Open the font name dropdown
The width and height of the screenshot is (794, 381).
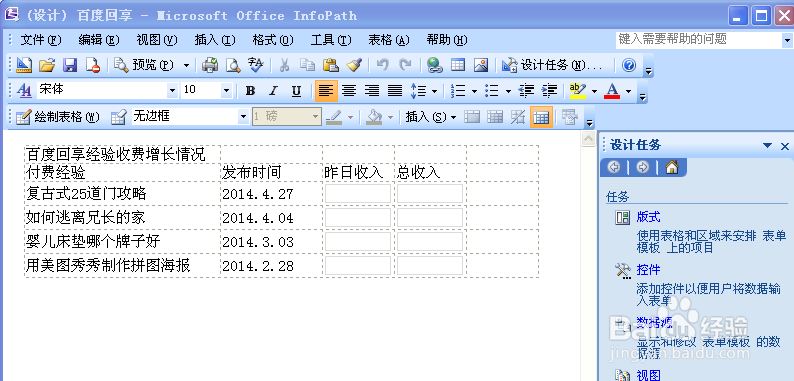tap(173, 91)
